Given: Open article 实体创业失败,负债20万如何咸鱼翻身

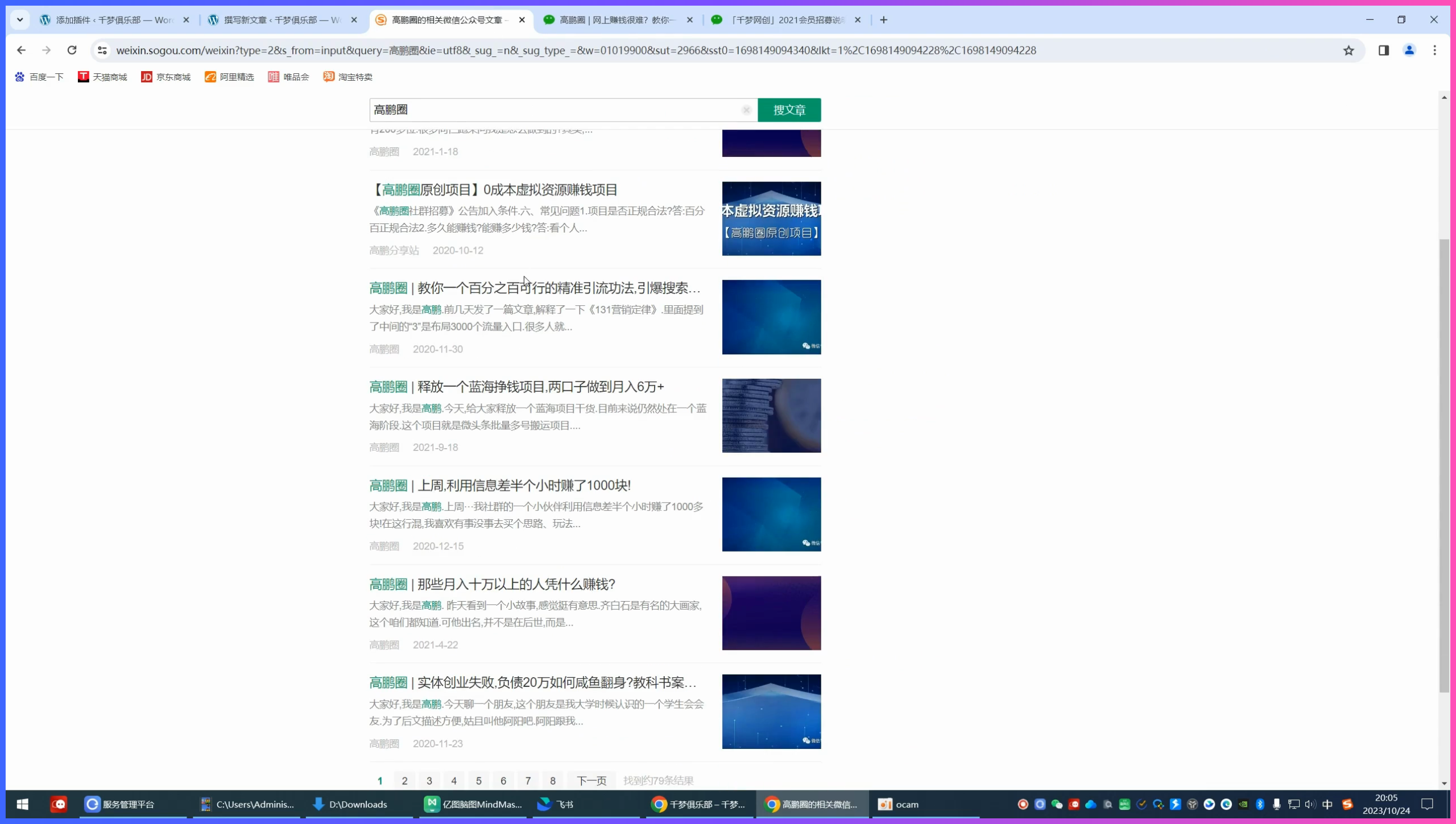Looking at the screenshot, I should tap(533, 682).
